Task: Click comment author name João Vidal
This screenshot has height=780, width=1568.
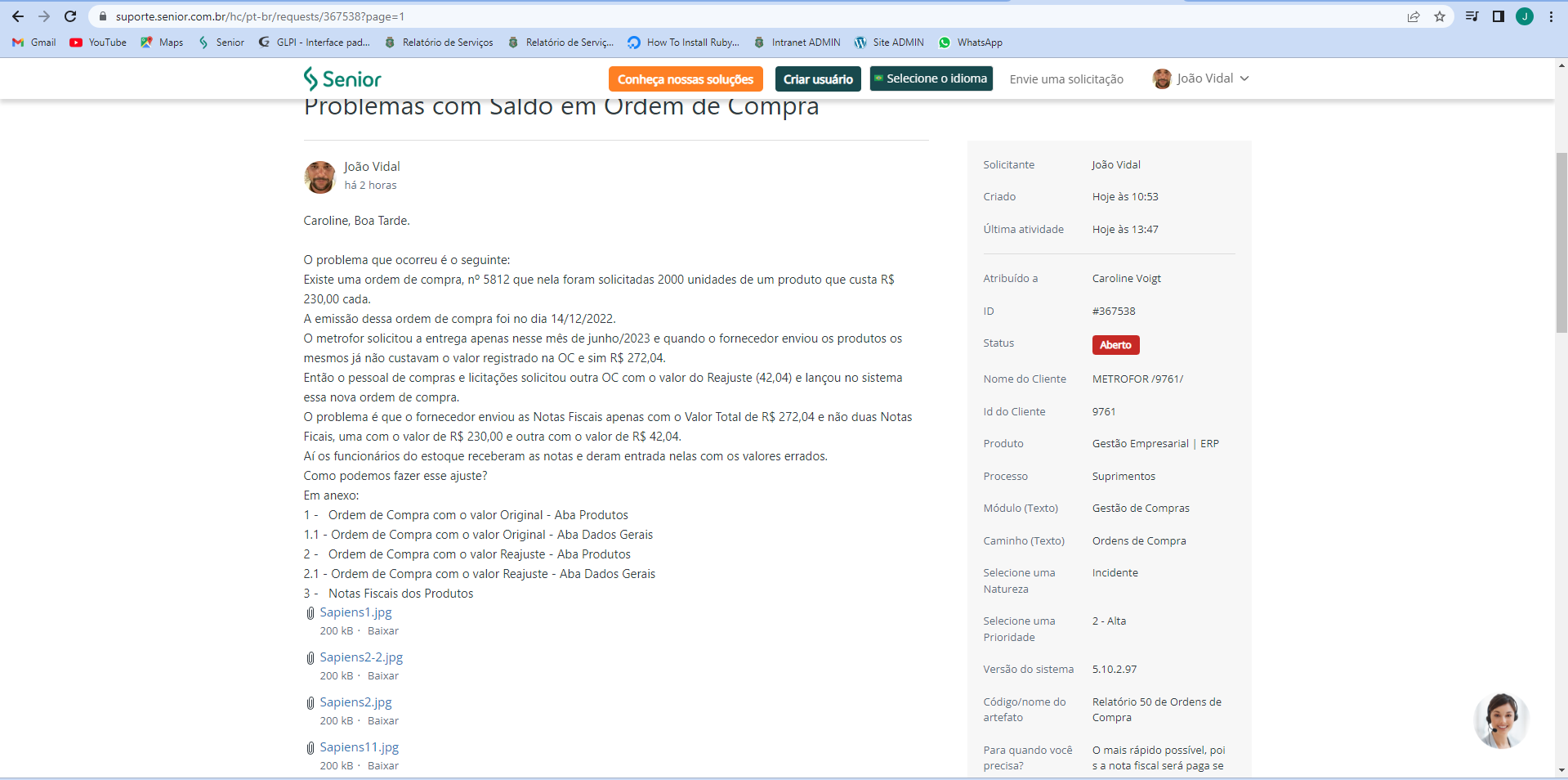Action: (372, 167)
